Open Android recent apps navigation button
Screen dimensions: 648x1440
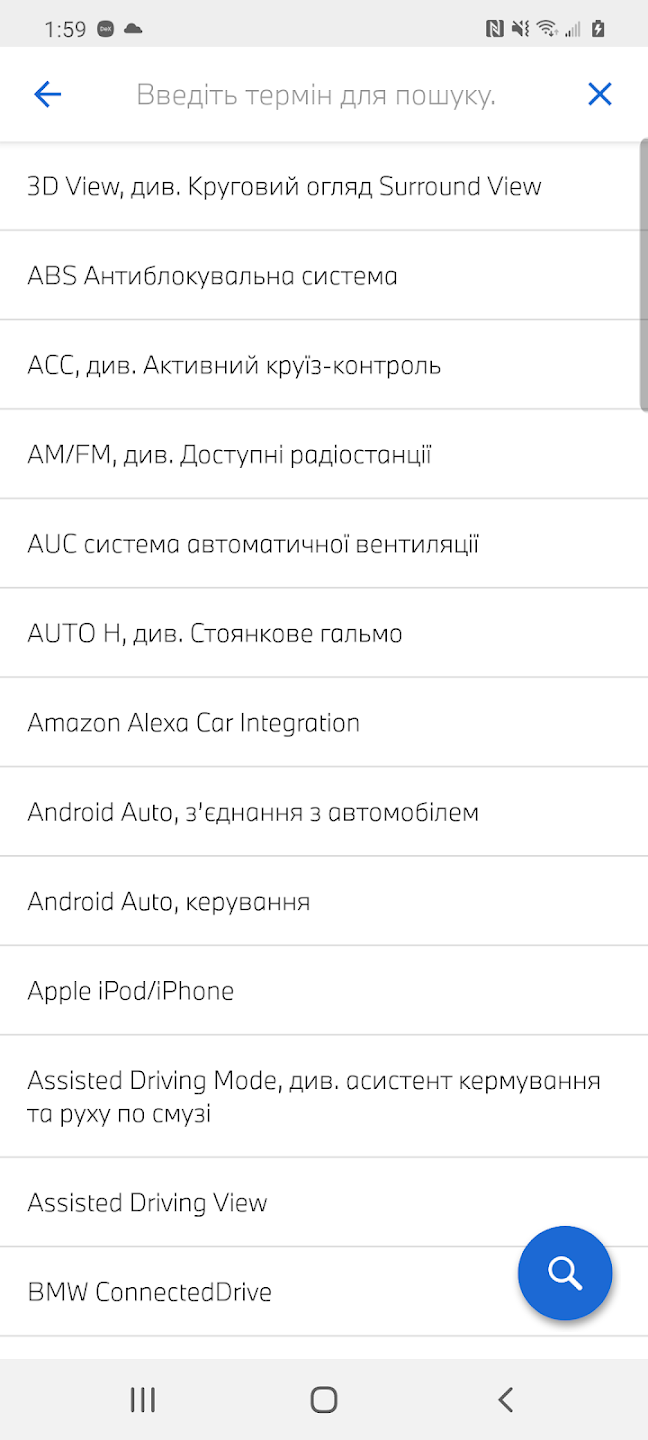[143, 1399]
